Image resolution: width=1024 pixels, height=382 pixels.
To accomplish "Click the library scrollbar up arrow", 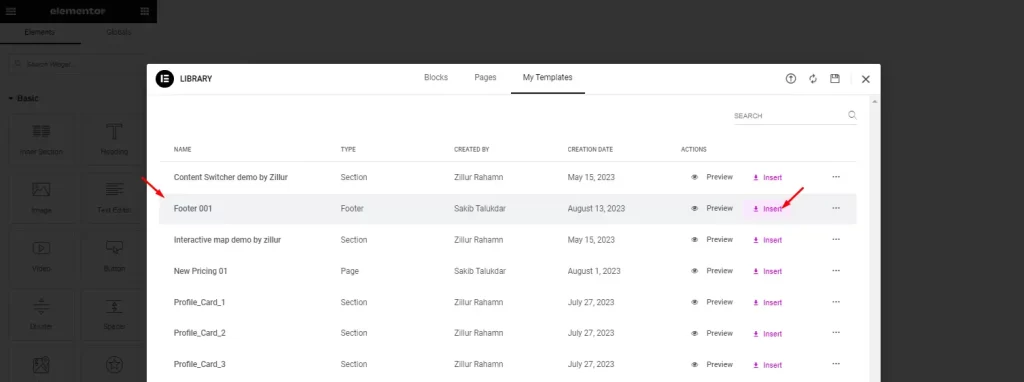I will pos(874,102).
